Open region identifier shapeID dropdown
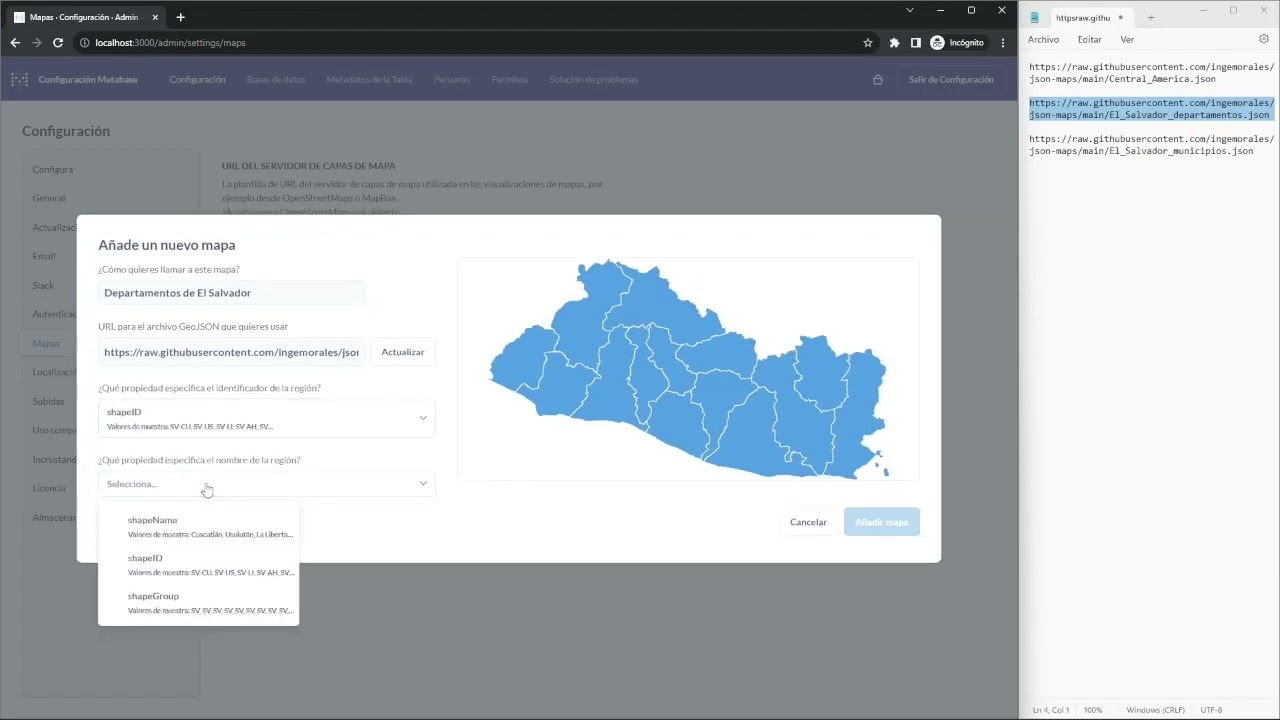The height and width of the screenshot is (720, 1280). click(x=267, y=418)
